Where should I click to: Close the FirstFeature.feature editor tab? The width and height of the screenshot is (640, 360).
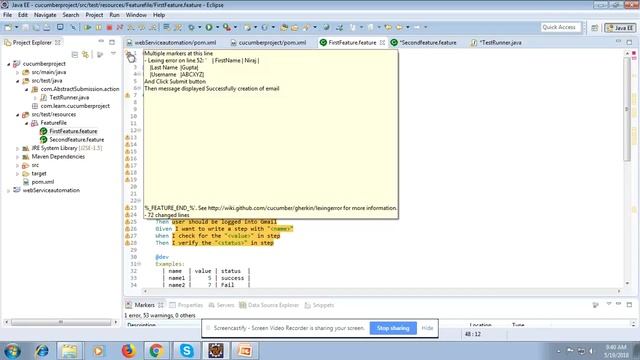coord(382,42)
